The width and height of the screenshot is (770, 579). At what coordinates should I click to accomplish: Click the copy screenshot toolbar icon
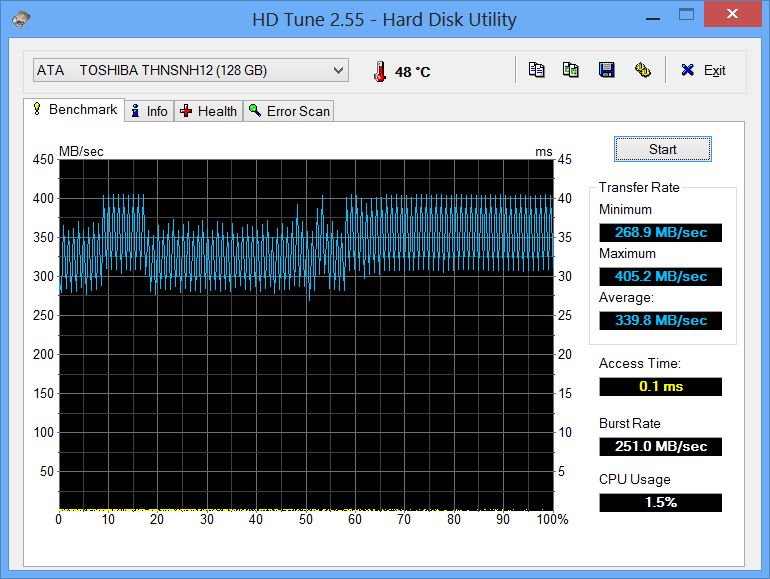571,70
